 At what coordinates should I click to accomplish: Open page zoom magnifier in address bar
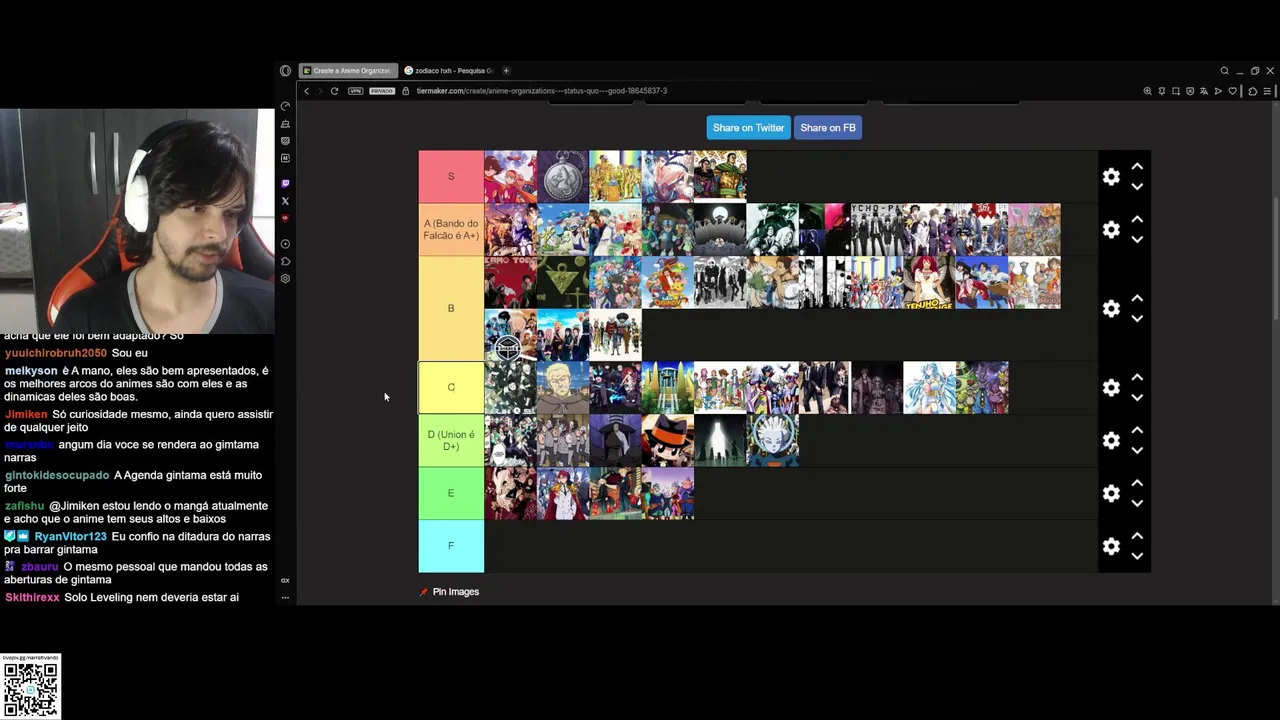tap(1147, 91)
